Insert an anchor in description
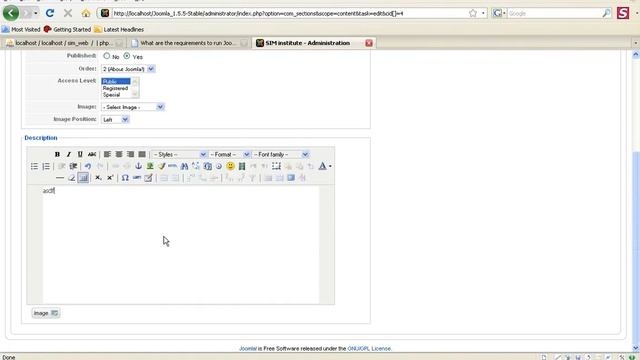The height and width of the screenshot is (360, 640). point(138,166)
